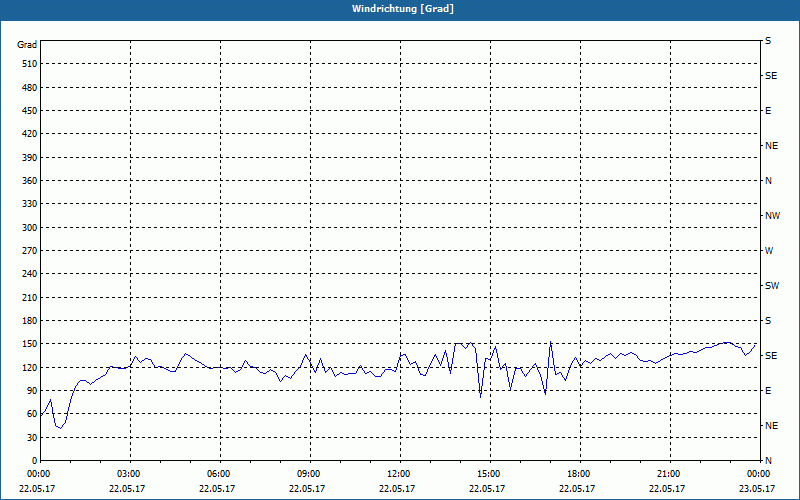Click the time label "09:00"
Viewport: 800px width, 500px height.
[310, 474]
